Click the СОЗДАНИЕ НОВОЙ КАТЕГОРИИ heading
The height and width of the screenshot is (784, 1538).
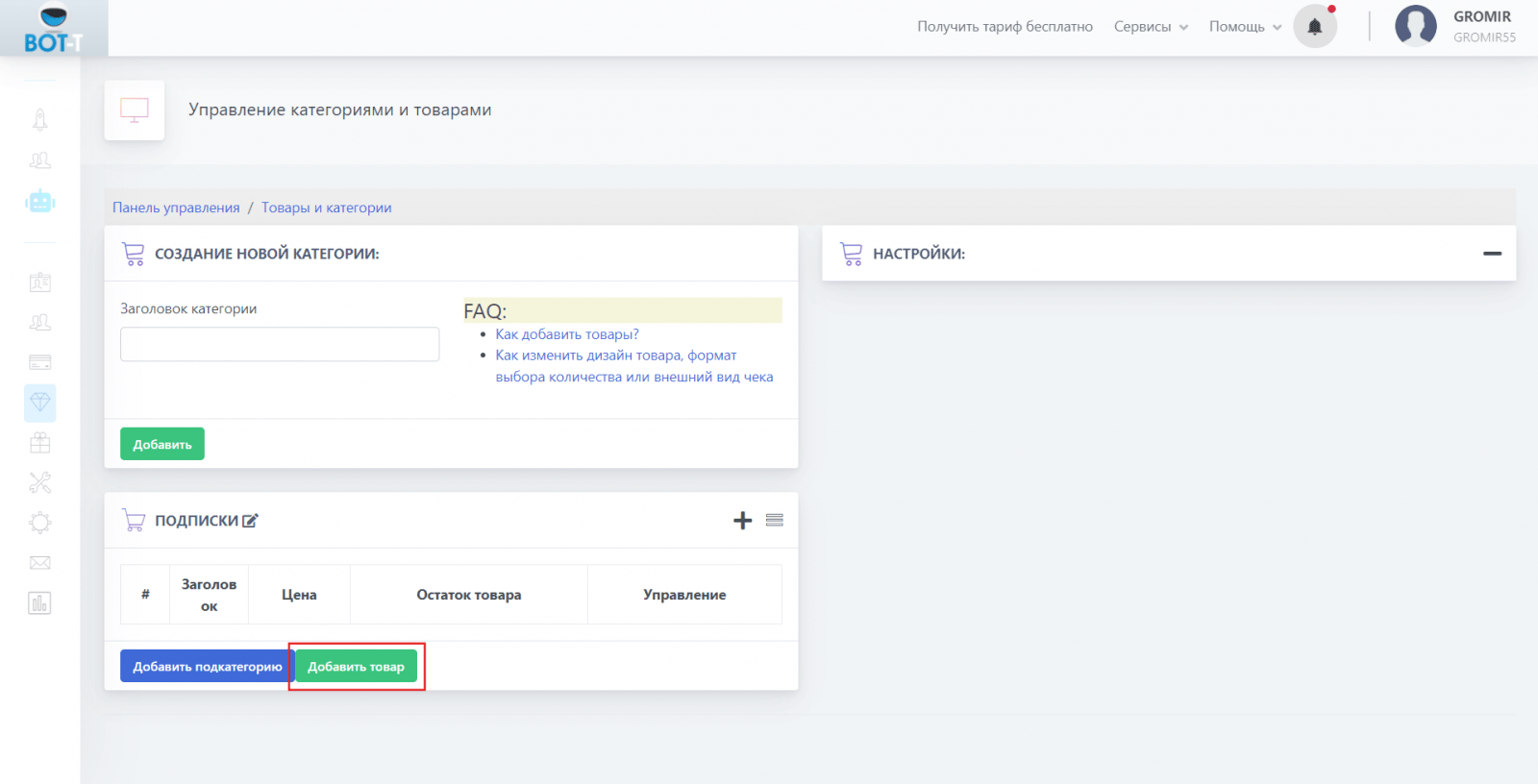[267, 254]
